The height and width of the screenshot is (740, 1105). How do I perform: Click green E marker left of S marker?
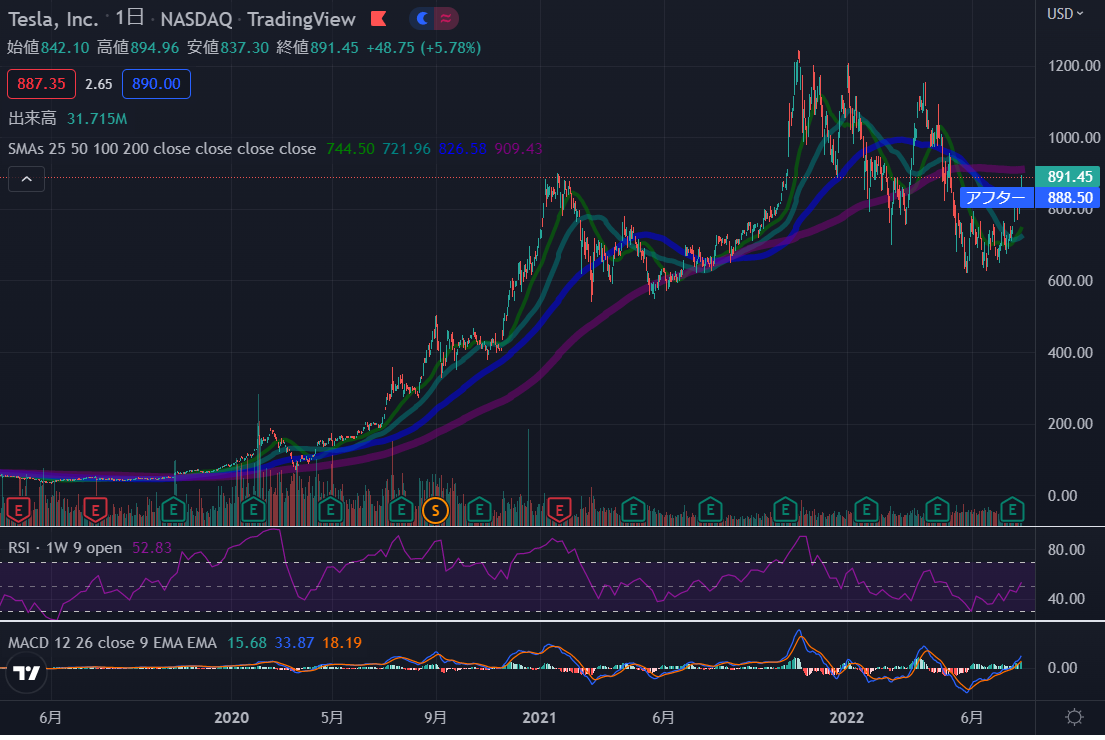click(401, 510)
